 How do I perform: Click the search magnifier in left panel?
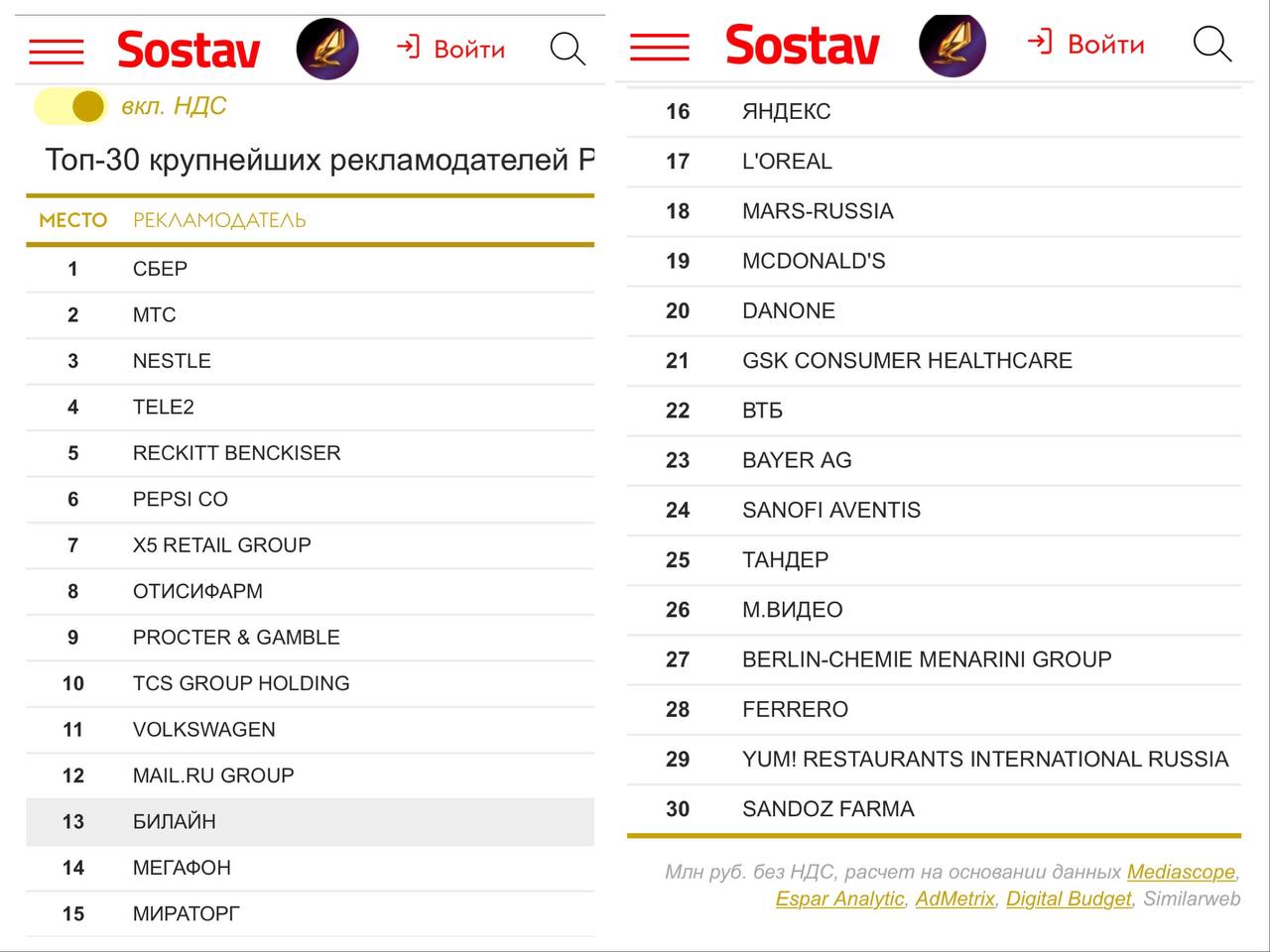click(x=568, y=49)
